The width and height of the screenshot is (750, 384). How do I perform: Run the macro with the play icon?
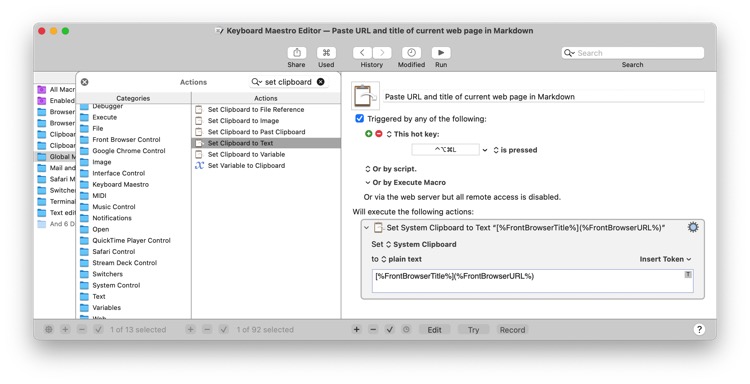(x=441, y=53)
